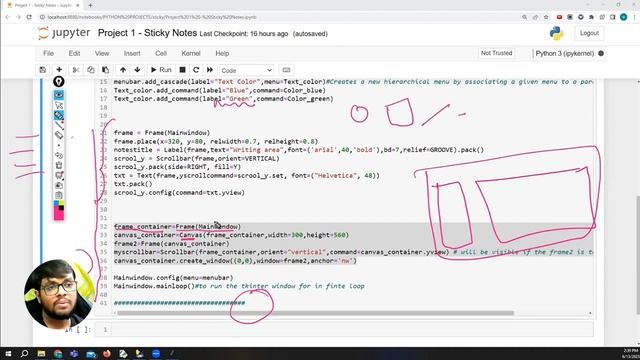Screen dimensions: 640x360
Task: Paste cells below icon in toolbar
Action: (105, 70)
